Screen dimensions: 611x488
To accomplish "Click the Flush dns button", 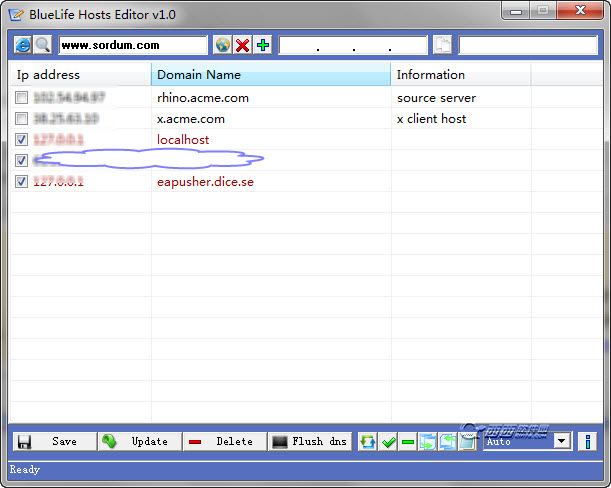I will coord(310,442).
